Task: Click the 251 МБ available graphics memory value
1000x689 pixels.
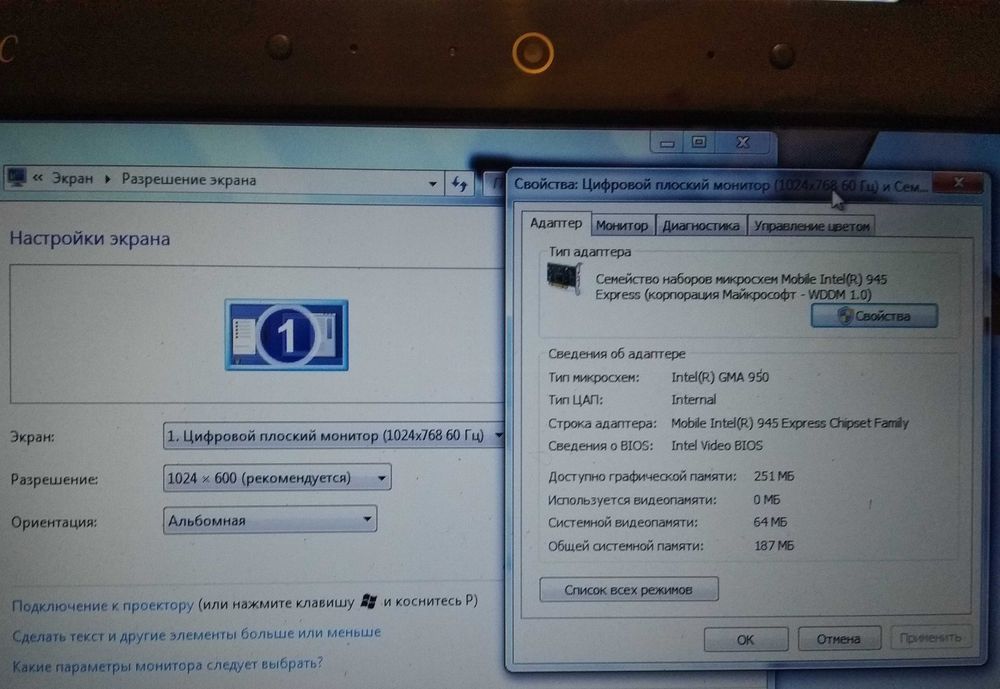Action: coord(774,476)
